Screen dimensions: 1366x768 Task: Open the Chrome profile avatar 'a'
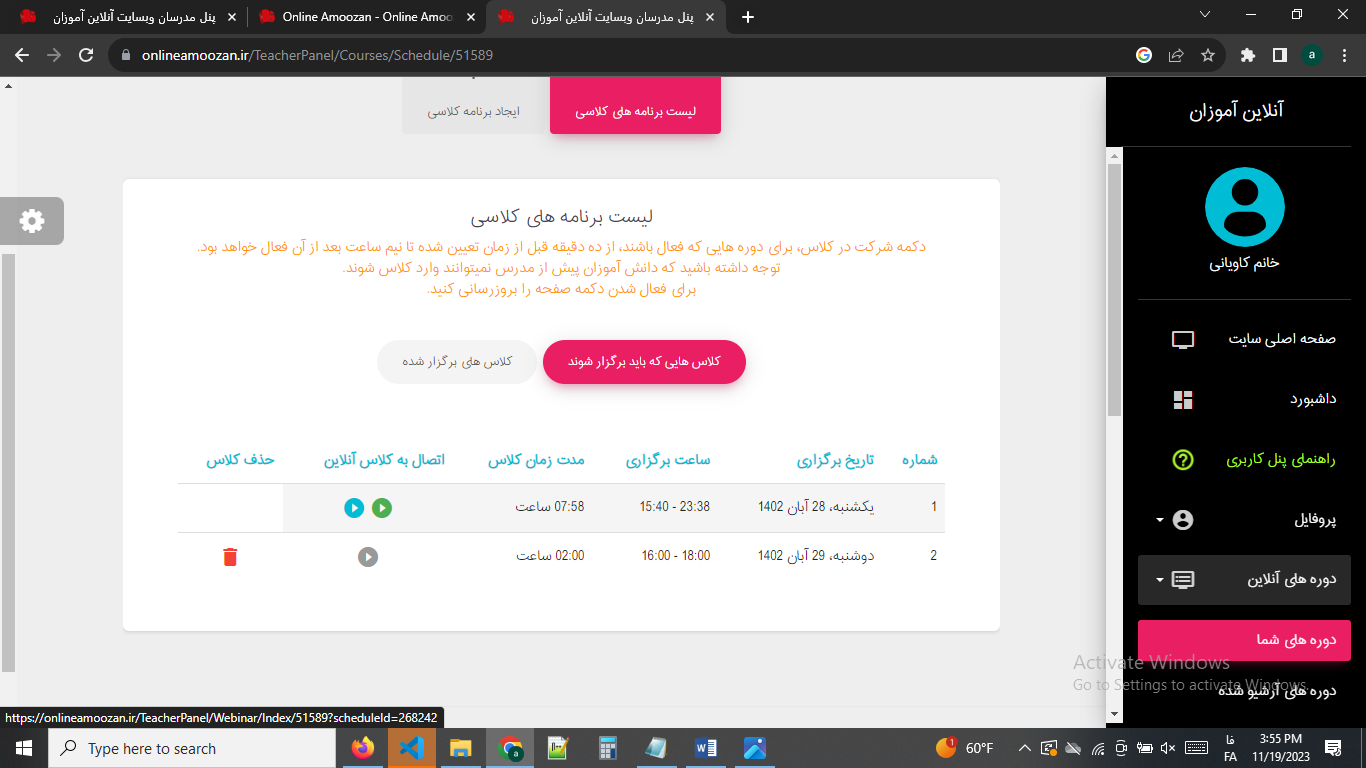tap(1312, 55)
